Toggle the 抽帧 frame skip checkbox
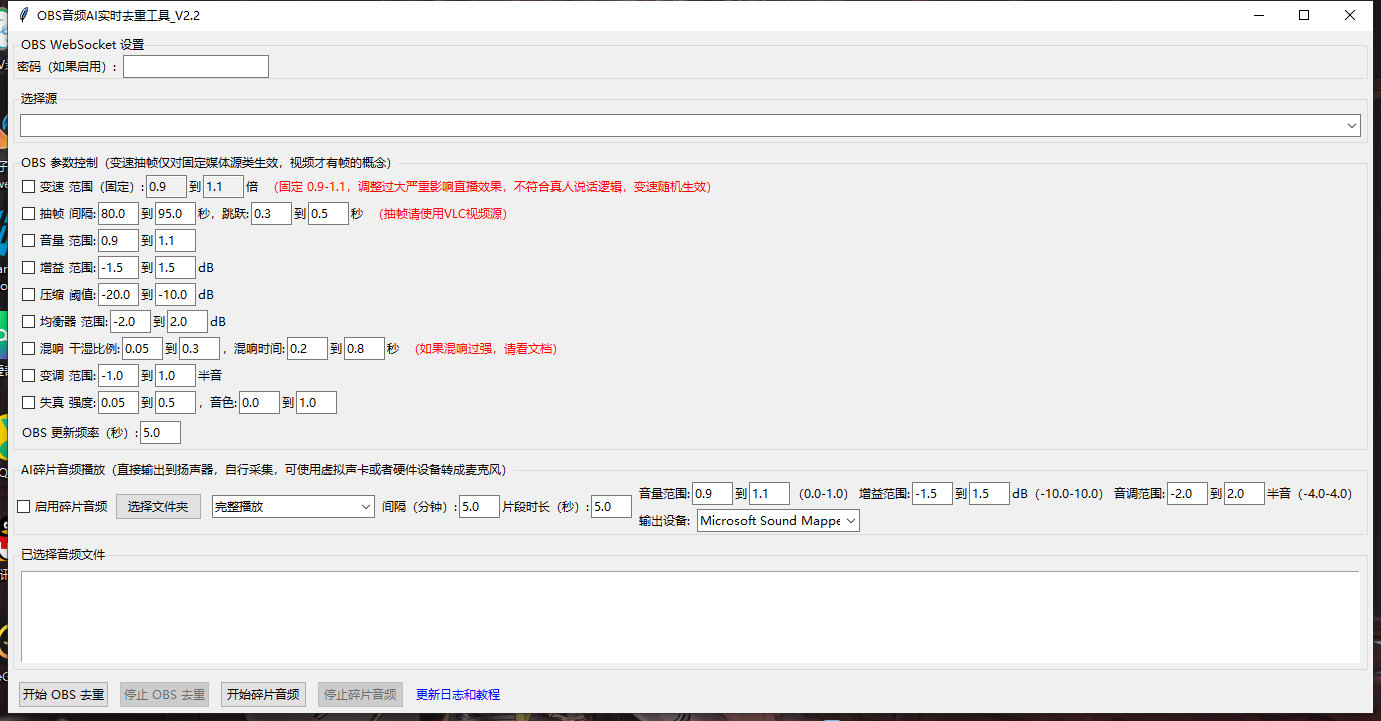The width and height of the screenshot is (1381, 721). click(x=28, y=214)
